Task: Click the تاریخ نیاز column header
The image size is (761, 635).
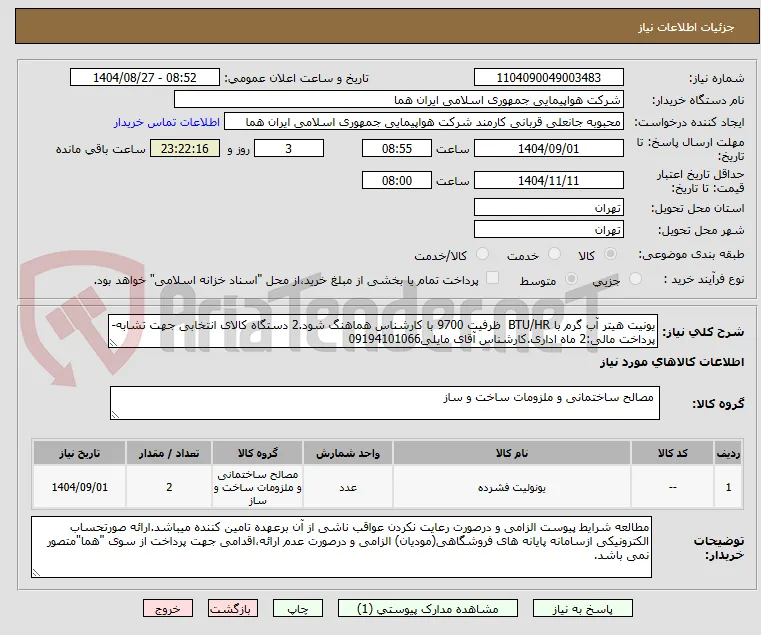Action: [80, 453]
